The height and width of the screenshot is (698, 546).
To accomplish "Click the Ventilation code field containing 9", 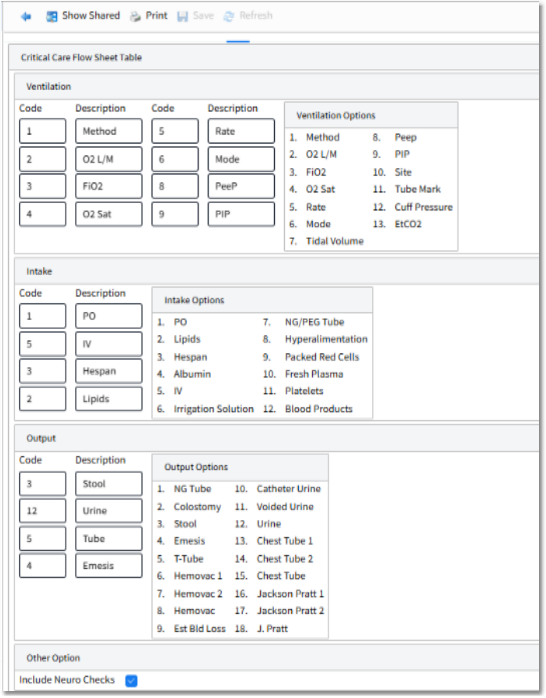I will [x=175, y=214].
